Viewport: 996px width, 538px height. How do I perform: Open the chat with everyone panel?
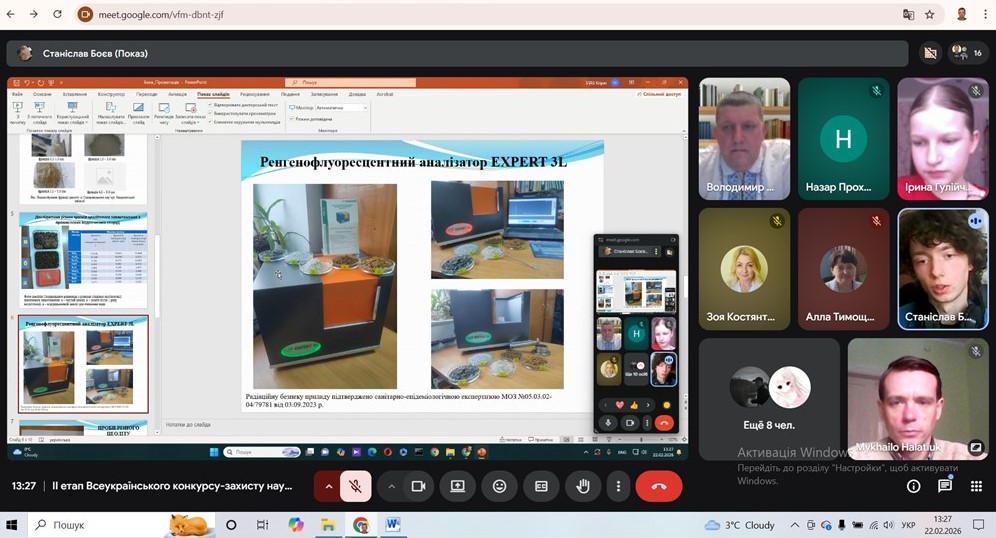point(944,486)
